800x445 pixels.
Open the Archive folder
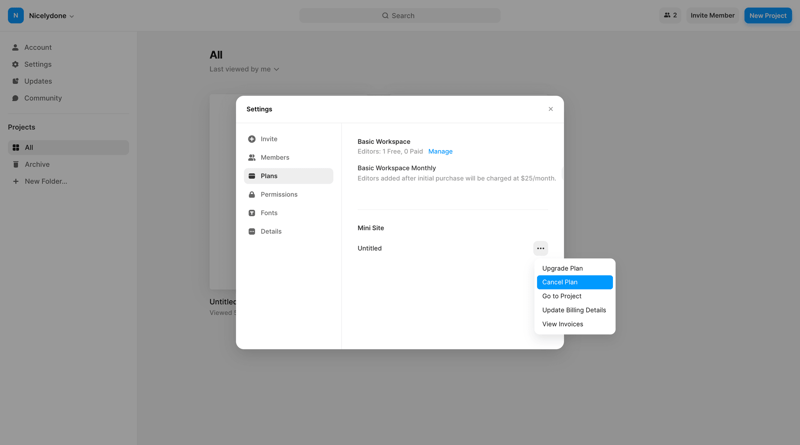click(x=68, y=164)
